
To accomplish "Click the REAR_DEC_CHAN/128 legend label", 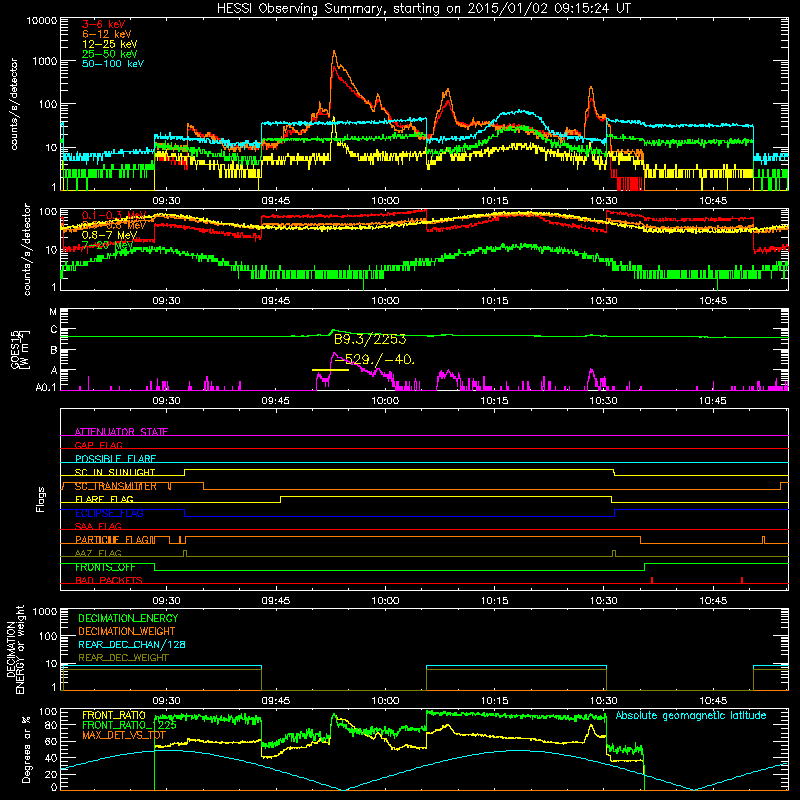I will pos(132,645).
